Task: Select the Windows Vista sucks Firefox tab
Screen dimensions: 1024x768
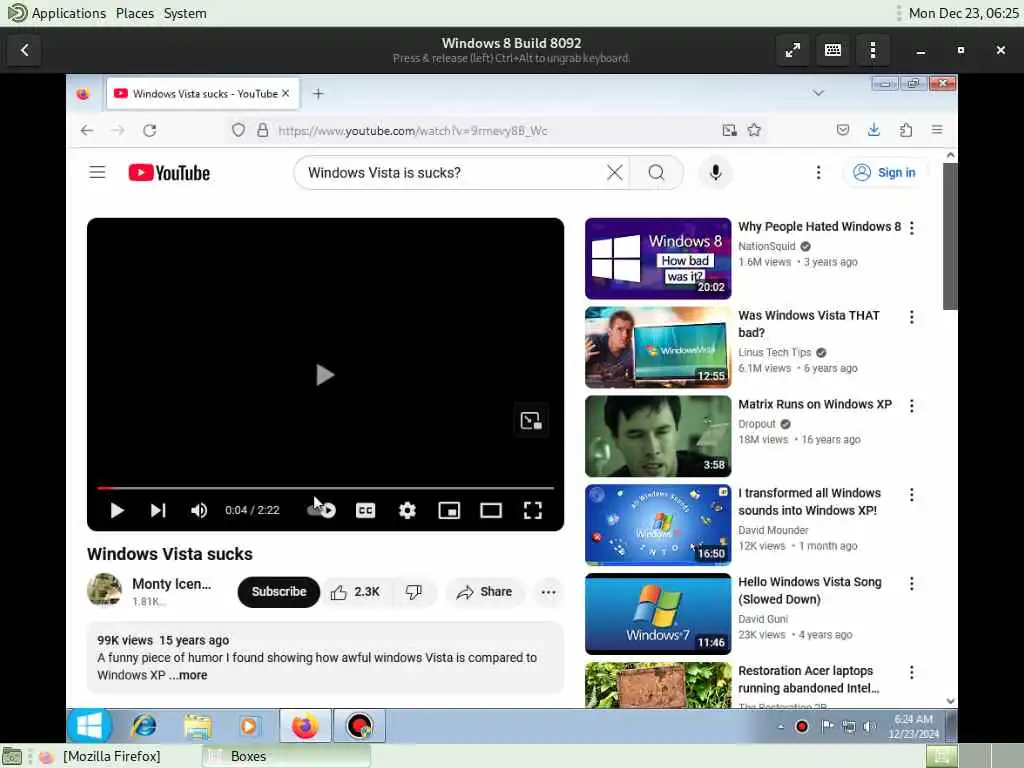Action: [x=202, y=93]
